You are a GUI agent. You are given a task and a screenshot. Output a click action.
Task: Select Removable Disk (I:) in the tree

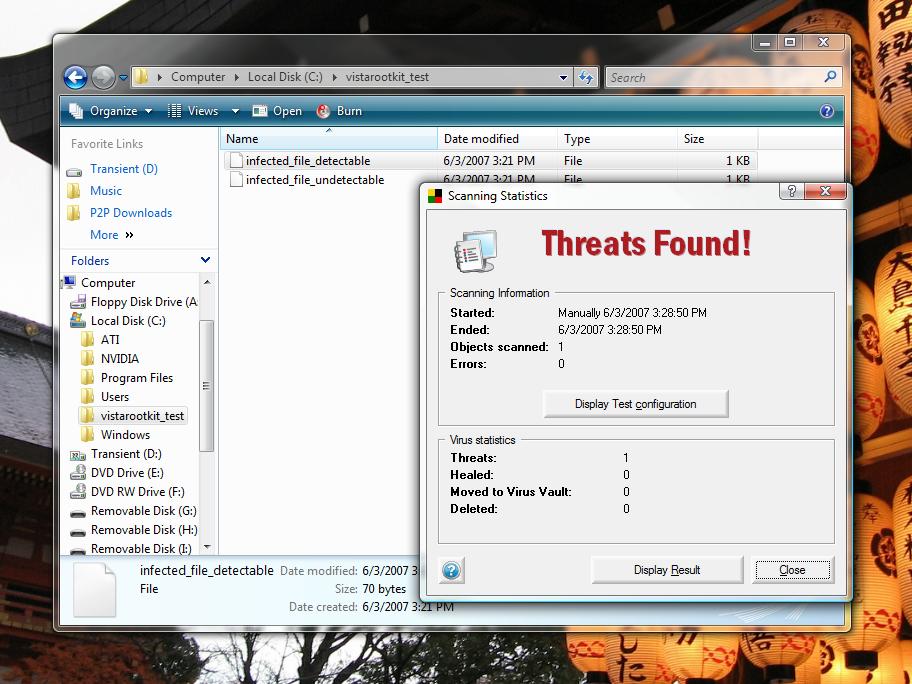(x=141, y=549)
